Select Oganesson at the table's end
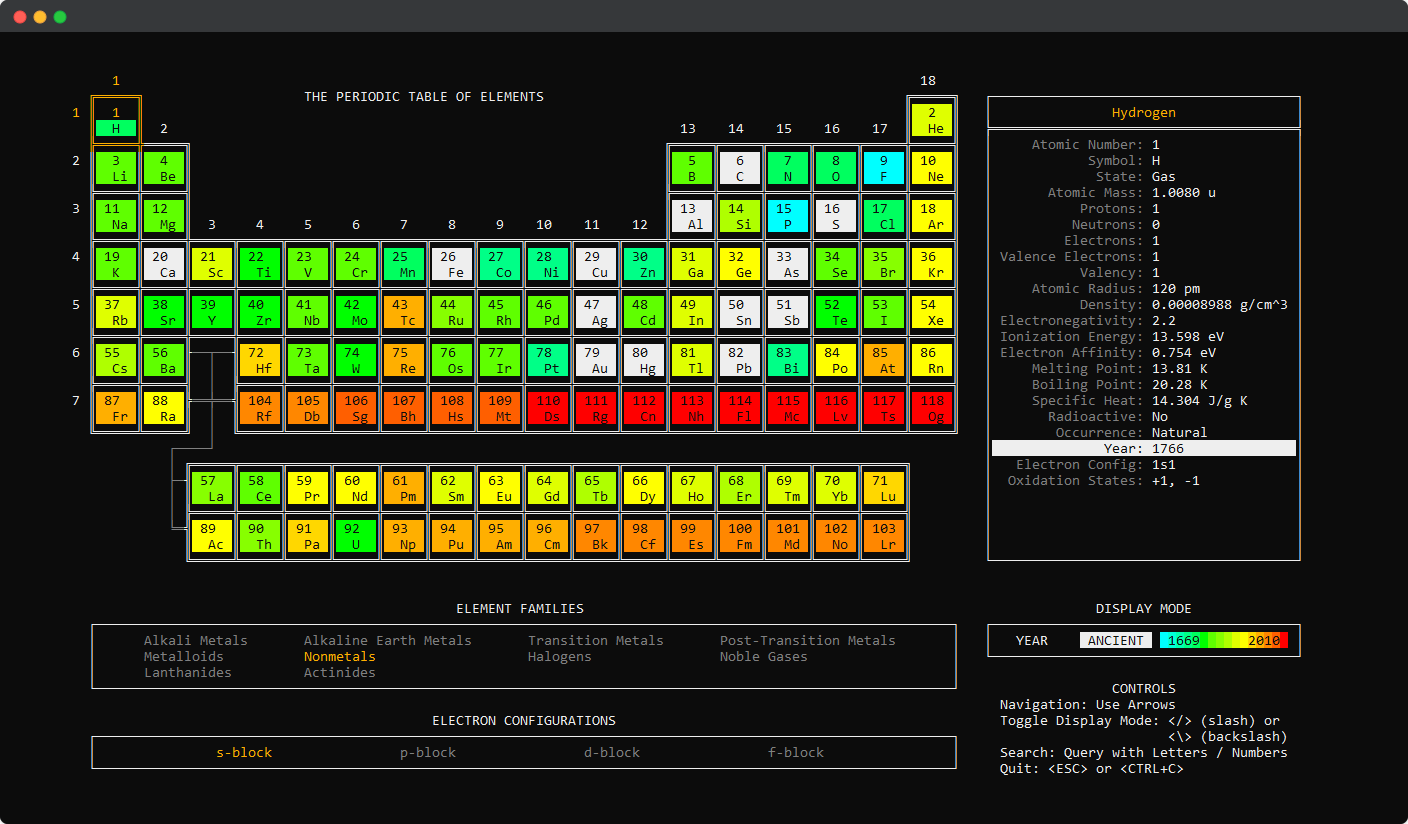 932,408
